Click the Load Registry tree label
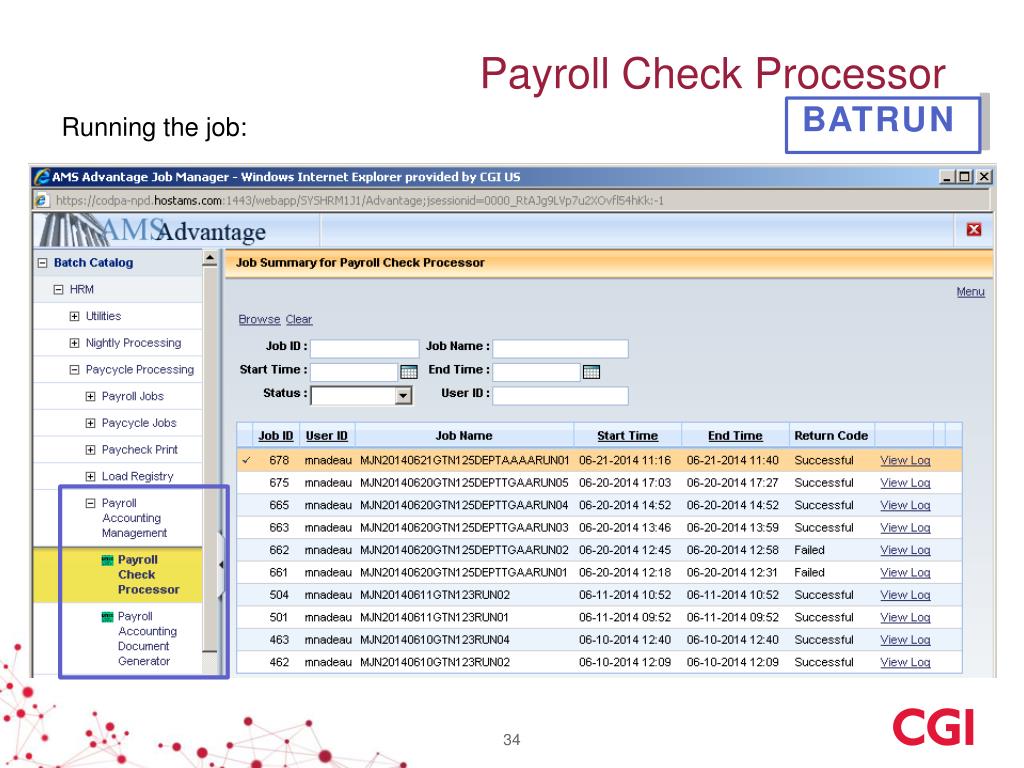 click(137, 477)
